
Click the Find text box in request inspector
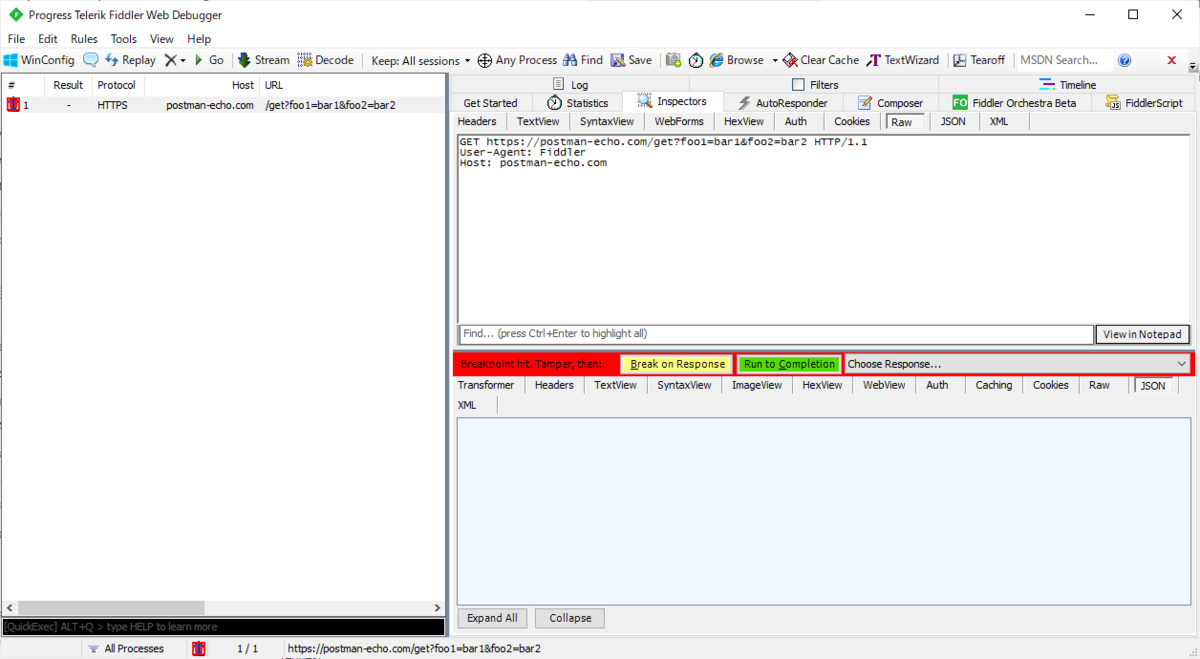point(775,334)
